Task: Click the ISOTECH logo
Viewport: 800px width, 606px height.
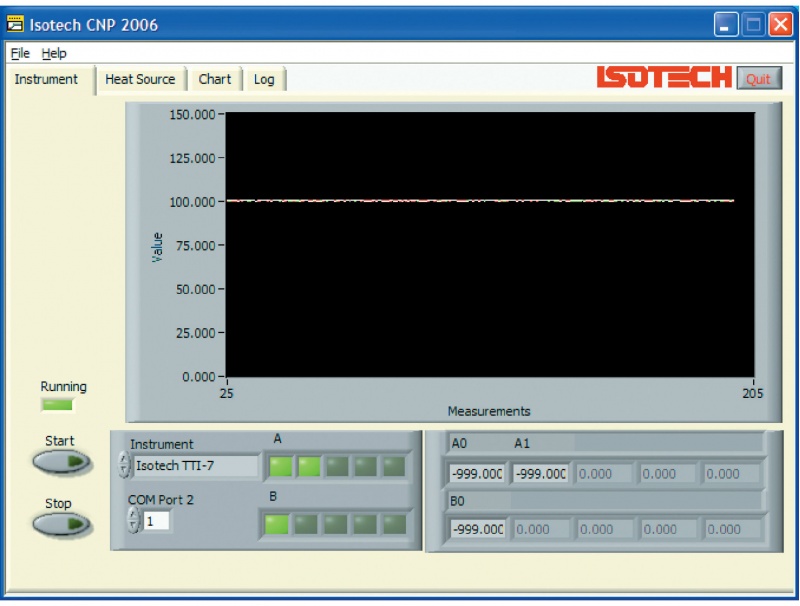Action: [x=663, y=78]
